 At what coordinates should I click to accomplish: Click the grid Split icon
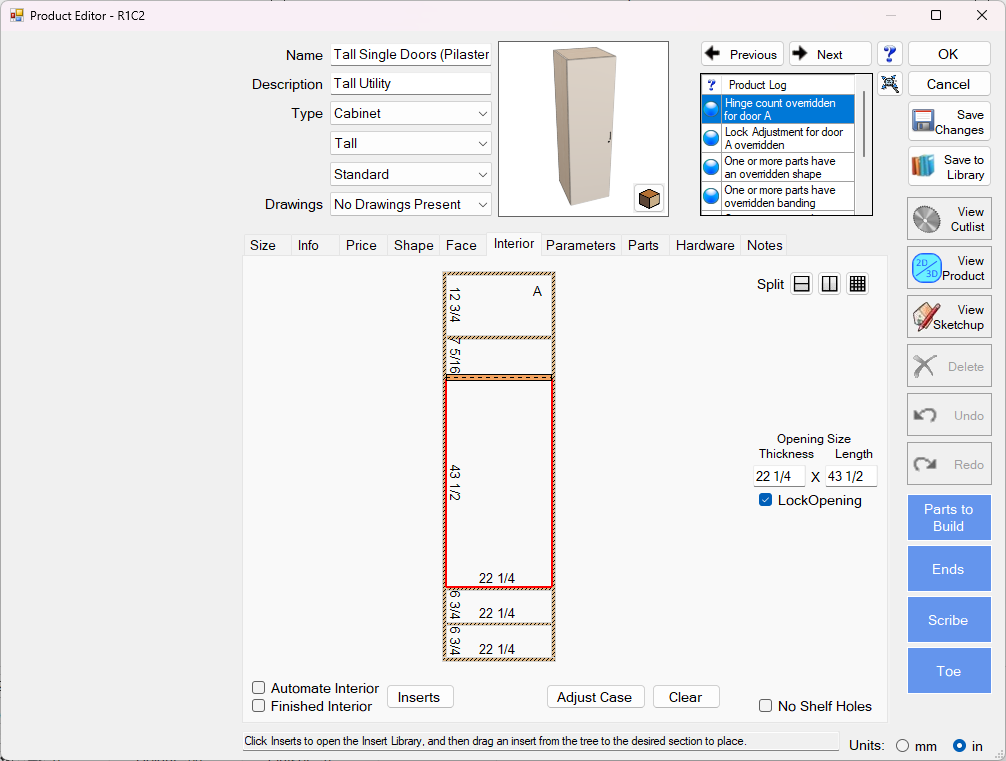pyautogui.click(x=857, y=284)
